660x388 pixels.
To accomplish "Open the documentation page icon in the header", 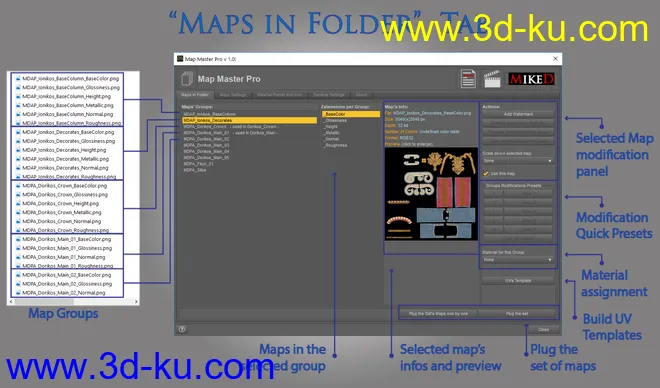I will pos(468,79).
